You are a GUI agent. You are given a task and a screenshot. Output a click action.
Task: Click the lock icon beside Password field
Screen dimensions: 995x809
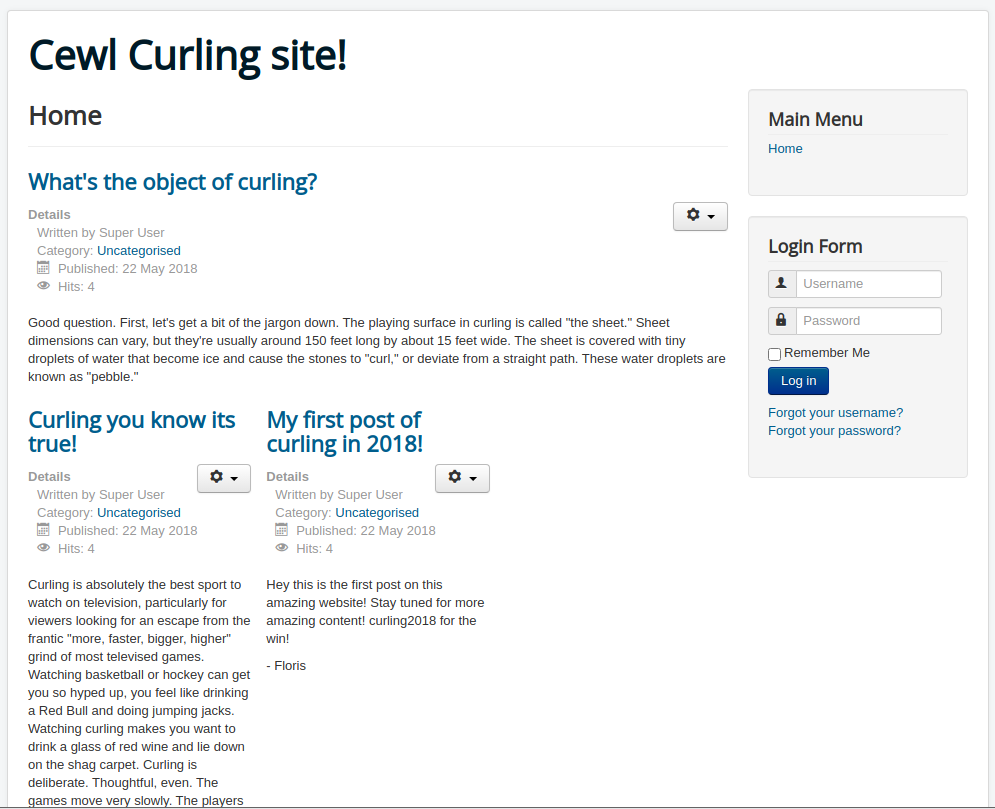pos(781,320)
